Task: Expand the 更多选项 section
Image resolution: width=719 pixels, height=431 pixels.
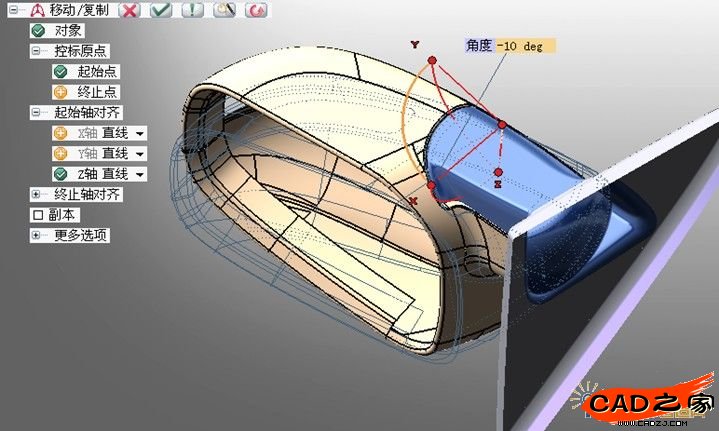Action: point(37,236)
